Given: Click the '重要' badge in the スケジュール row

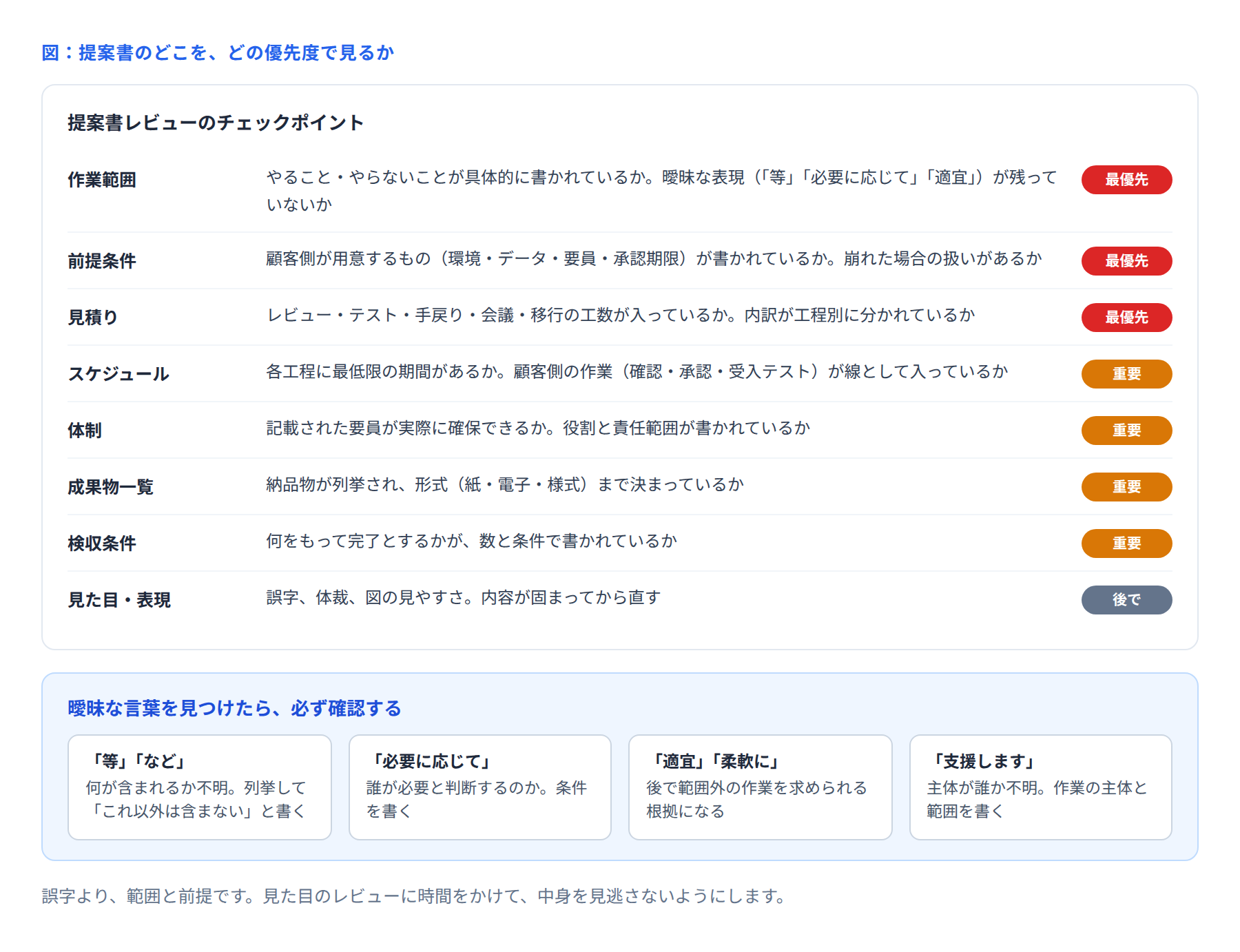Looking at the screenshot, I should tap(1126, 374).
